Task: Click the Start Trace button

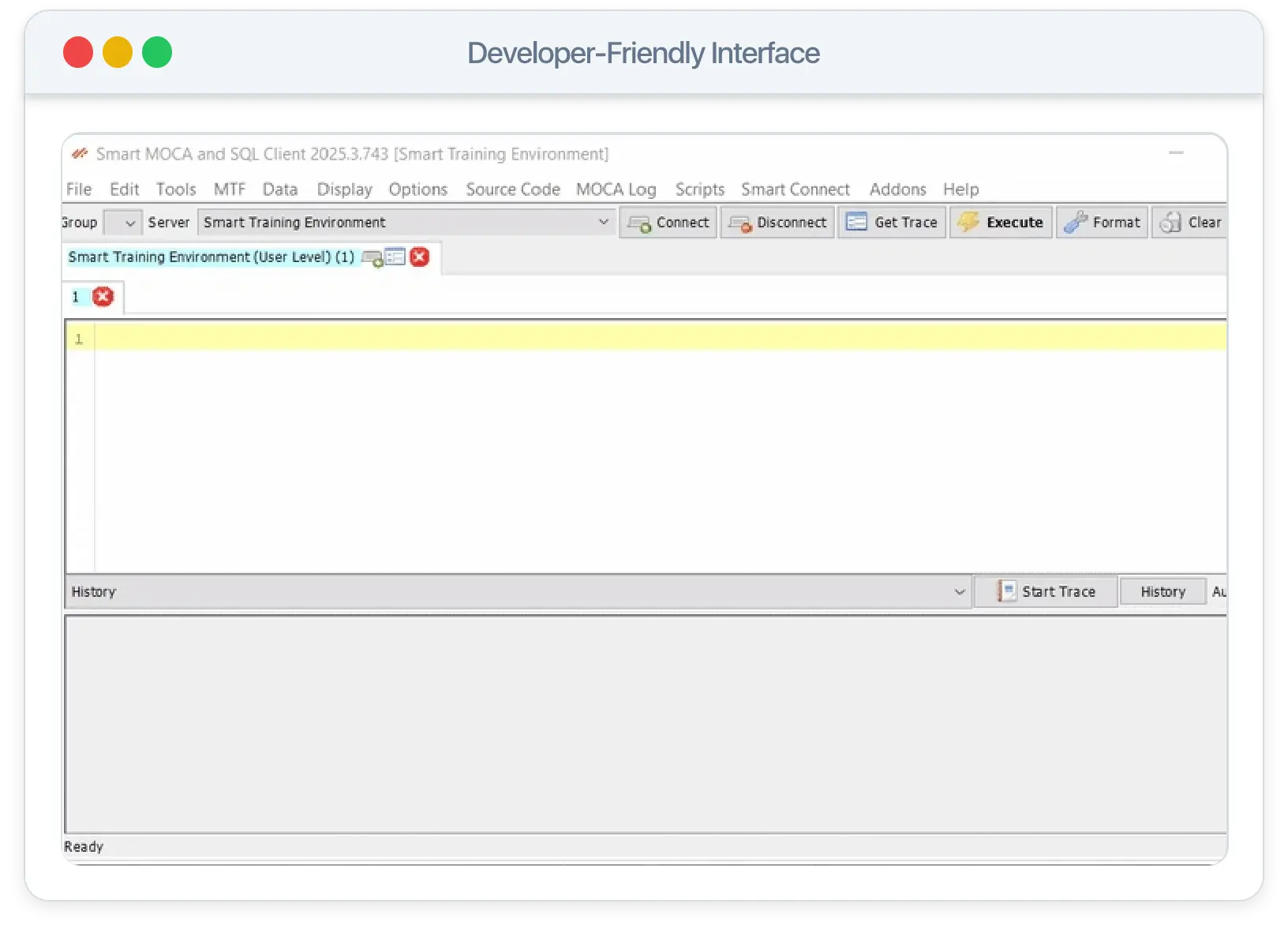Action: point(1046,592)
